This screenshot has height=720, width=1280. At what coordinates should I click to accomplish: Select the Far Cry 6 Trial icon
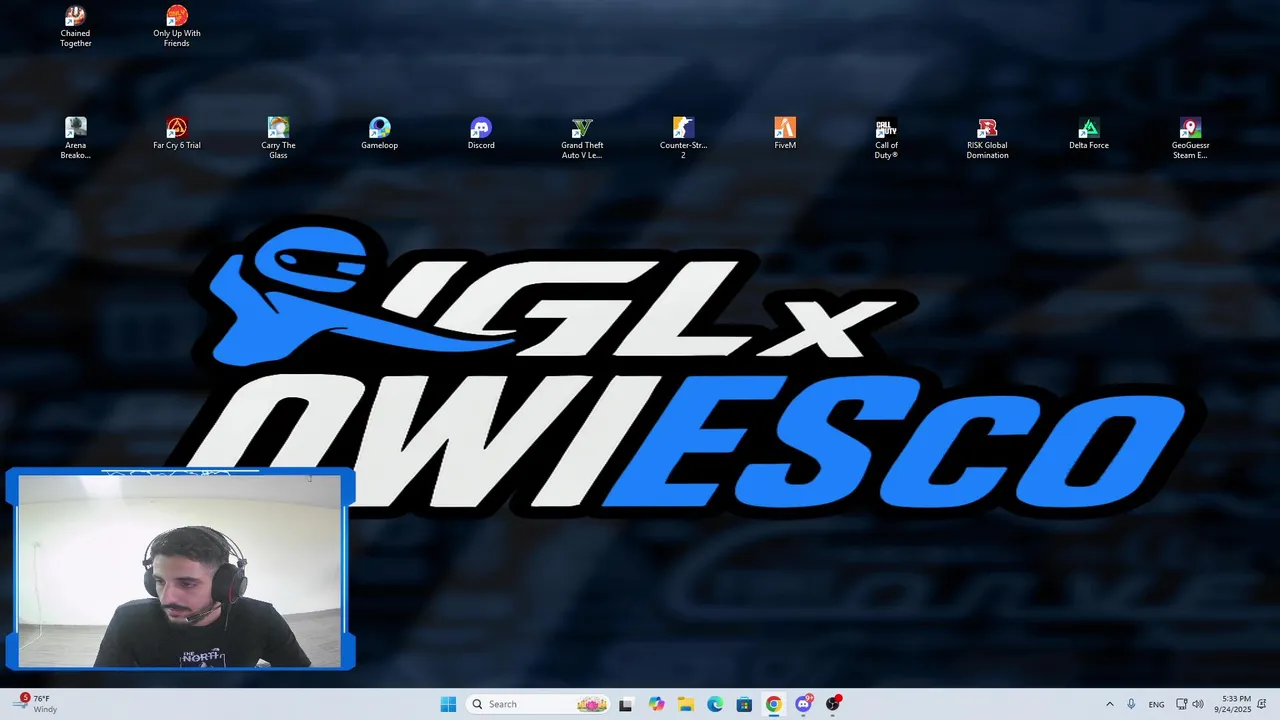tap(177, 134)
